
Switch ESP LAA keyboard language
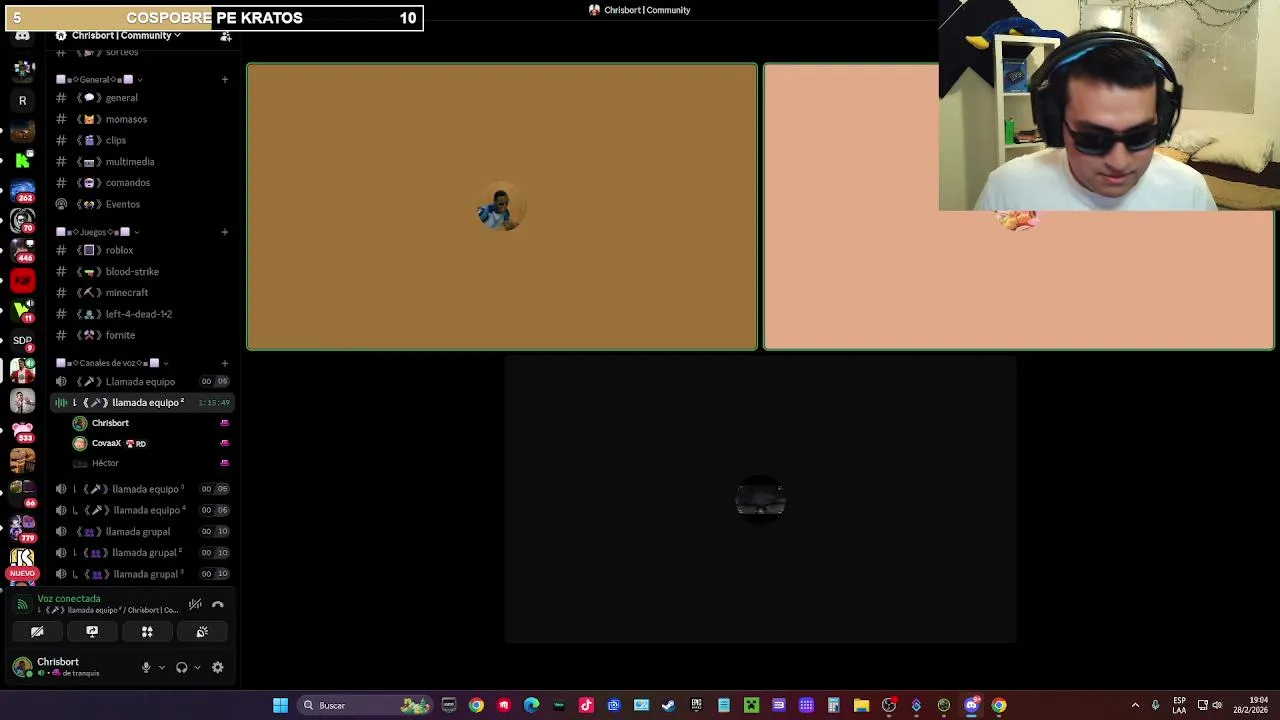coord(1179,705)
